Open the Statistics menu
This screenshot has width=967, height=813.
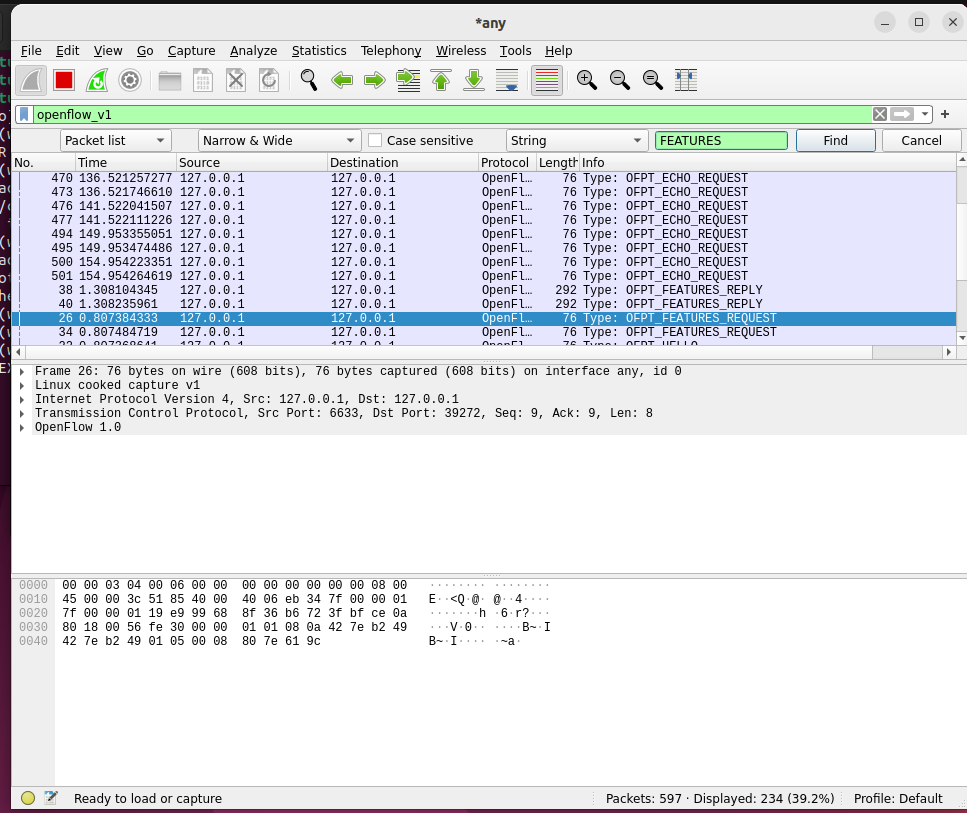[x=319, y=51]
